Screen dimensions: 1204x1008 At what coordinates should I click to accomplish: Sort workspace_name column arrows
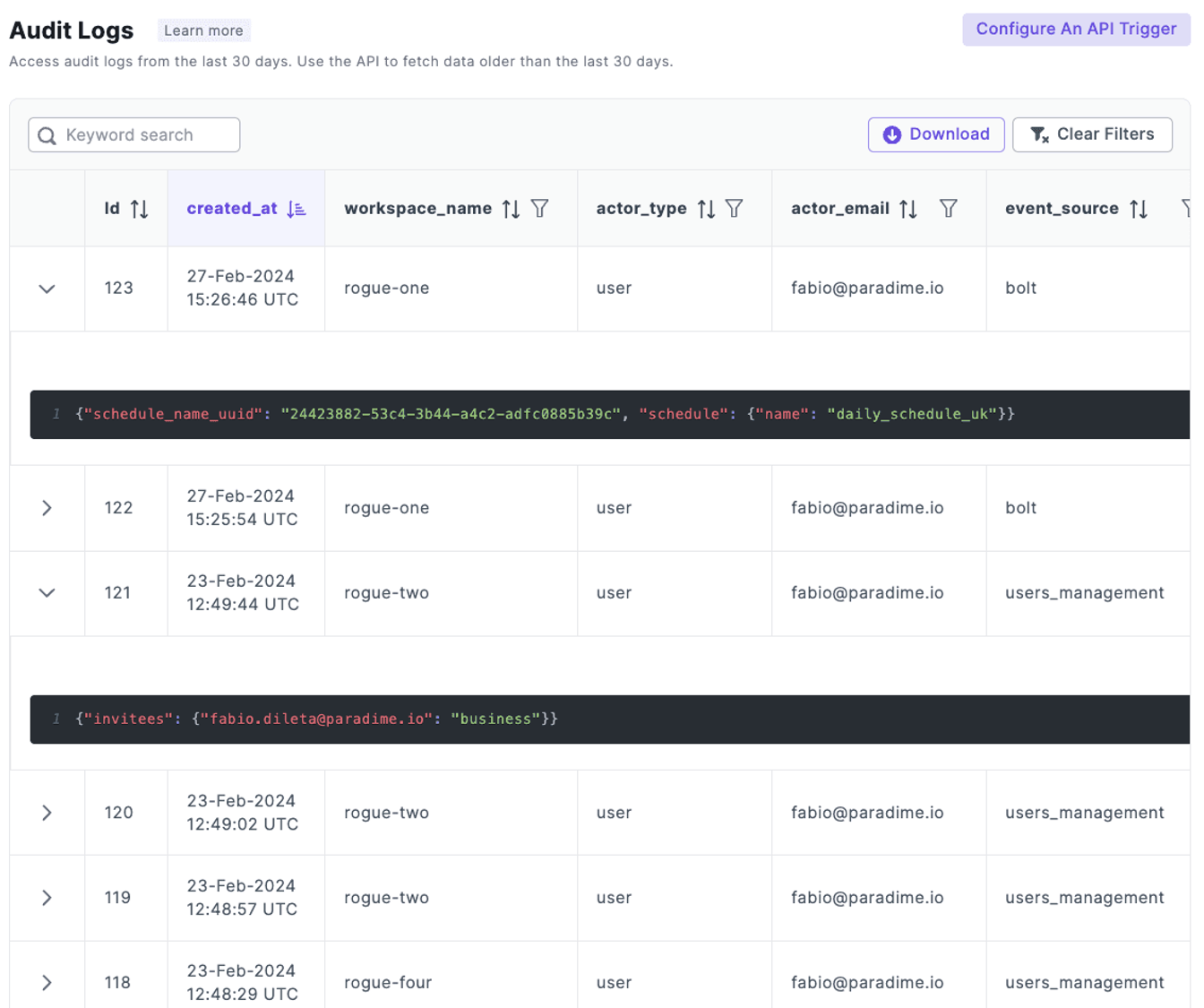[x=511, y=209]
